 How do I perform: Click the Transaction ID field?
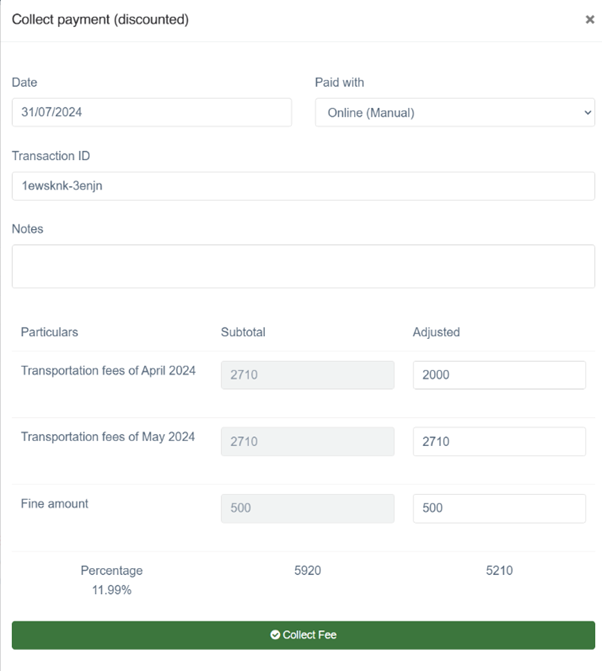[303, 186]
